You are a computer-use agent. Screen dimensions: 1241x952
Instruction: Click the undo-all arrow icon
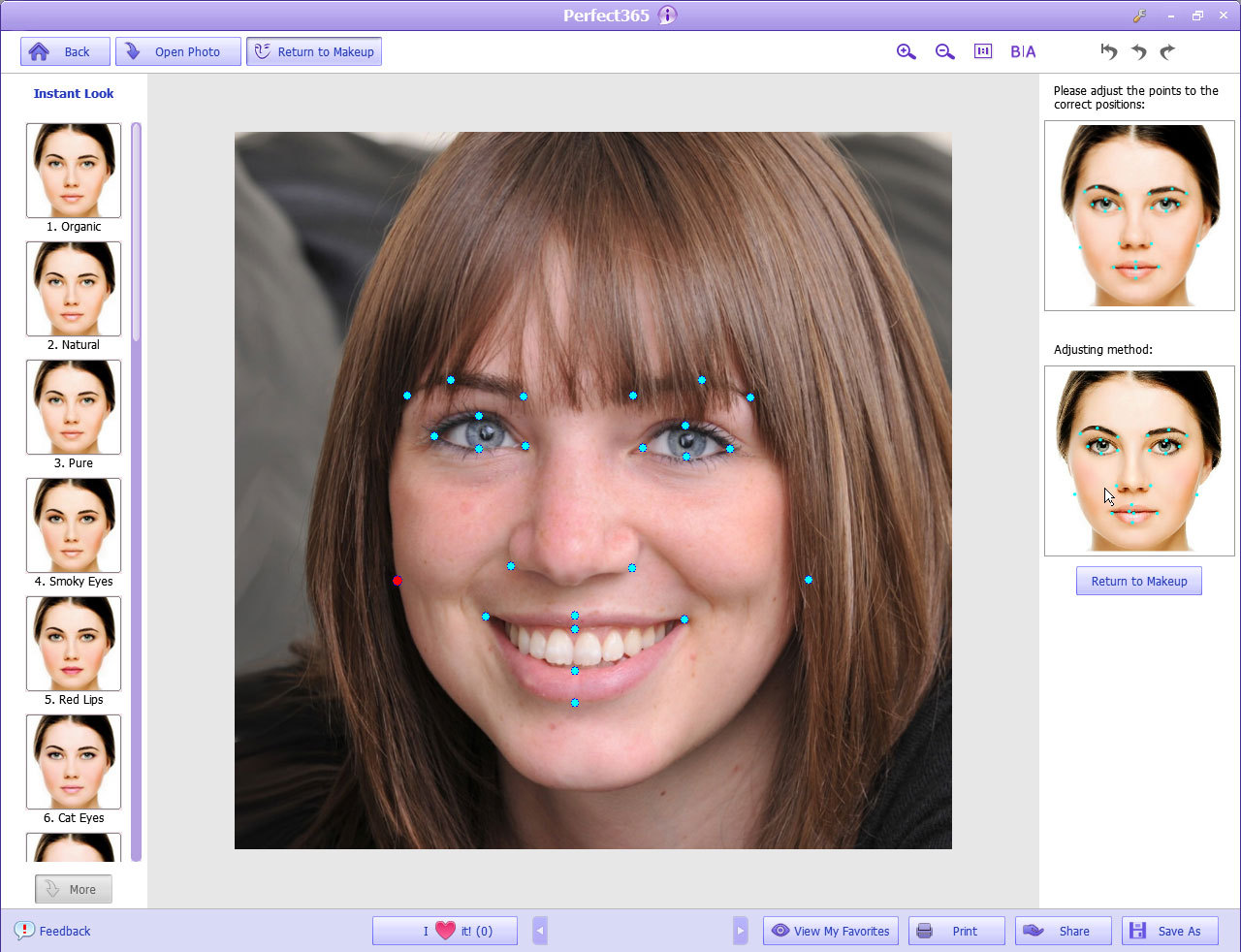[x=1109, y=51]
